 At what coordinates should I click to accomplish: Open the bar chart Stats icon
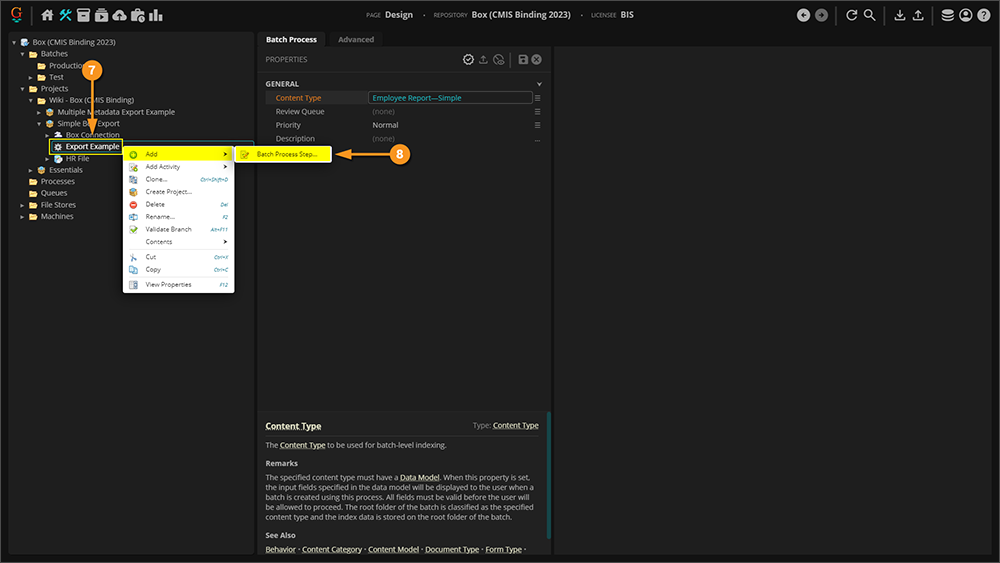(x=156, y=15)
